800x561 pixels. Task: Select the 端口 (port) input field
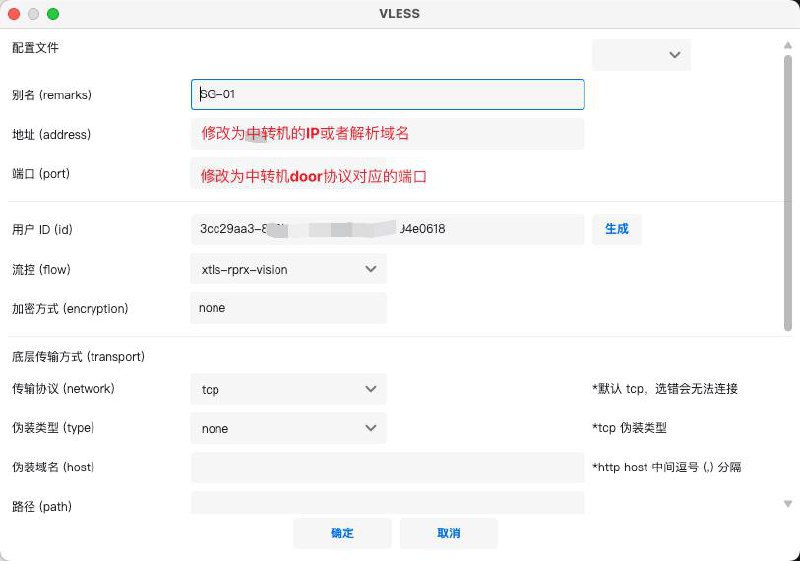[387, 174]
